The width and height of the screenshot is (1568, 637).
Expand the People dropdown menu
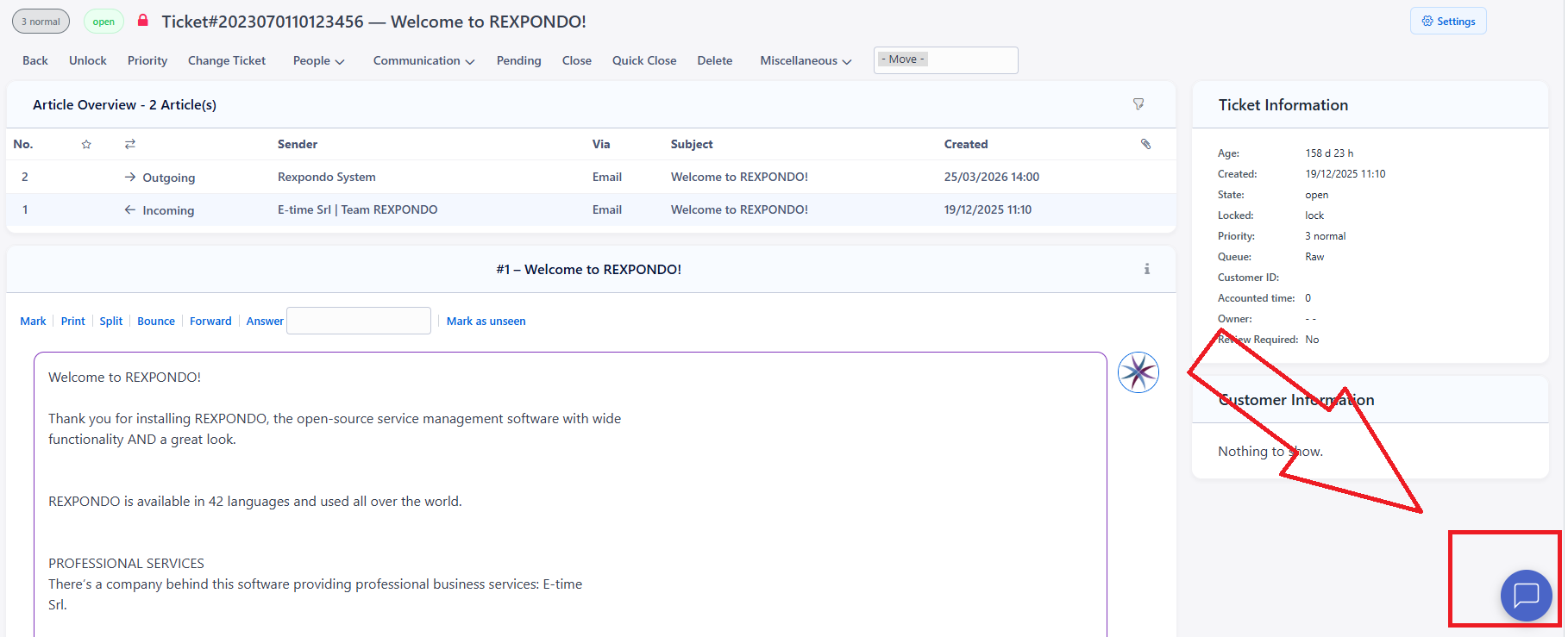[x=318, y=60]
